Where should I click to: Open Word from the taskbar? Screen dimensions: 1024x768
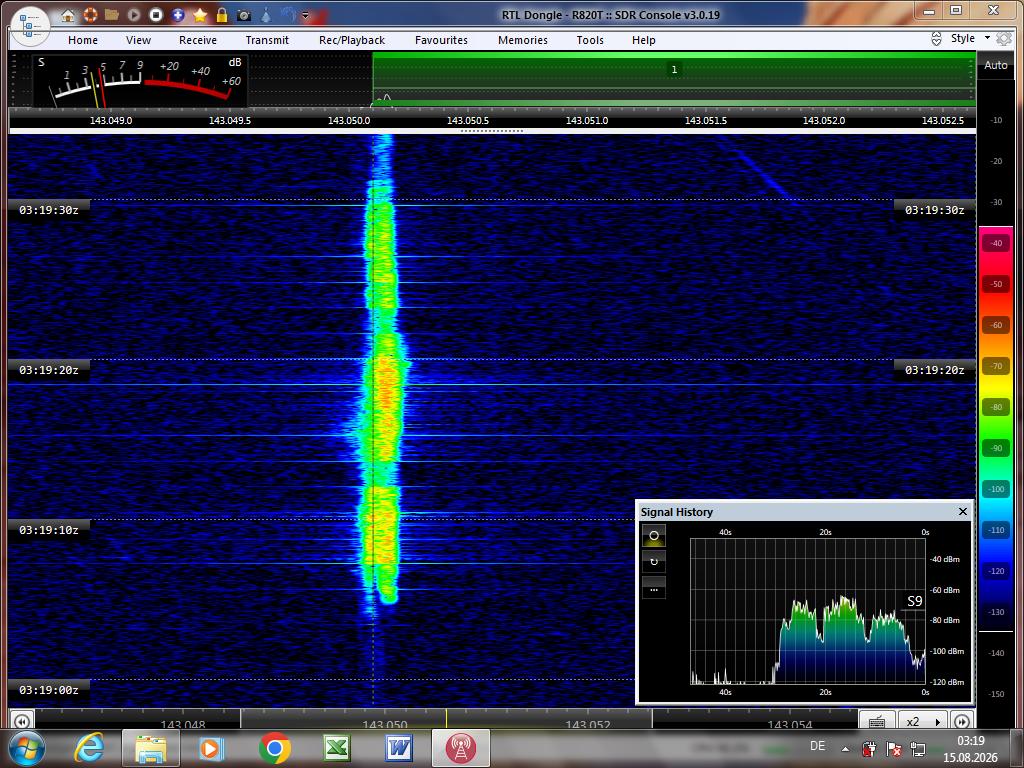coord(398,748)
